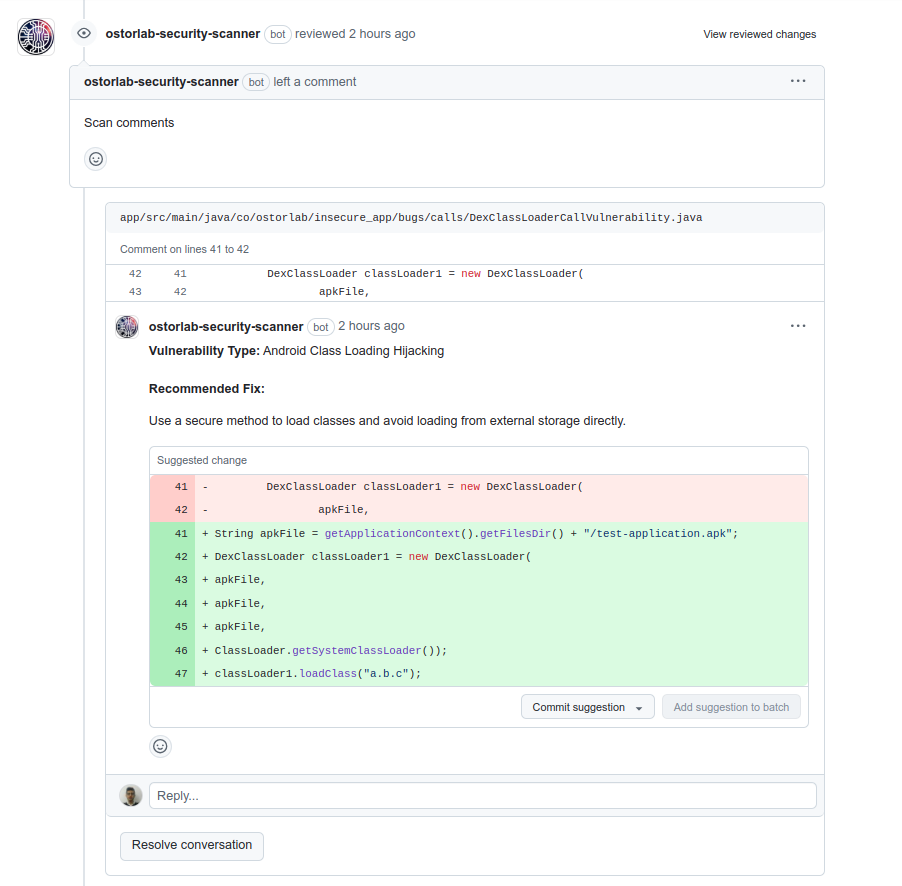
Task: Click the eye review icon
Action: tap(84, 33)
